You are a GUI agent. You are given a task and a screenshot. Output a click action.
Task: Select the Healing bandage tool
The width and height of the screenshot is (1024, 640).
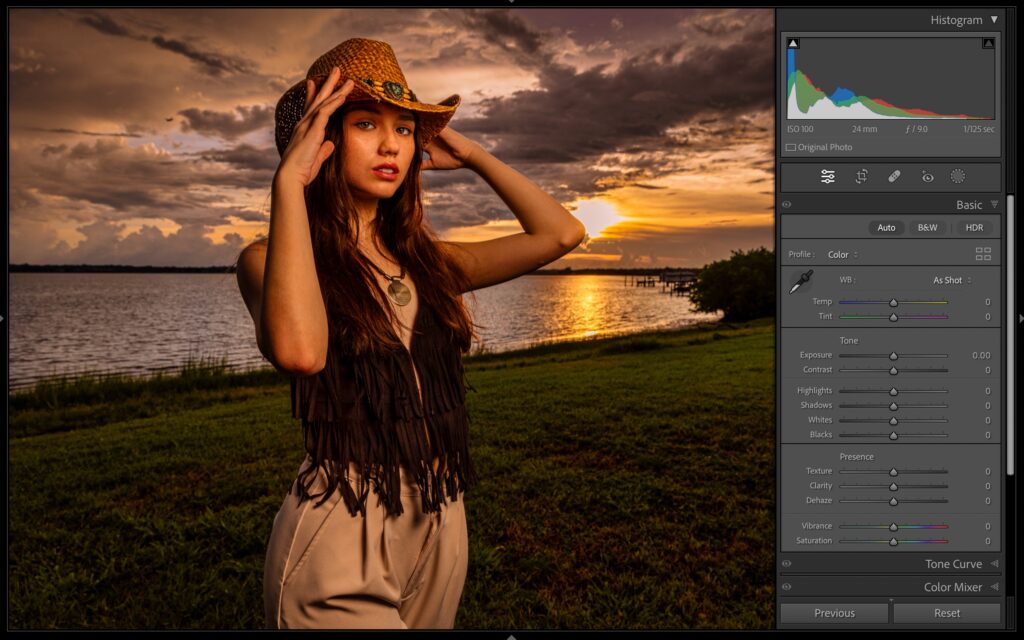(894, 177)
